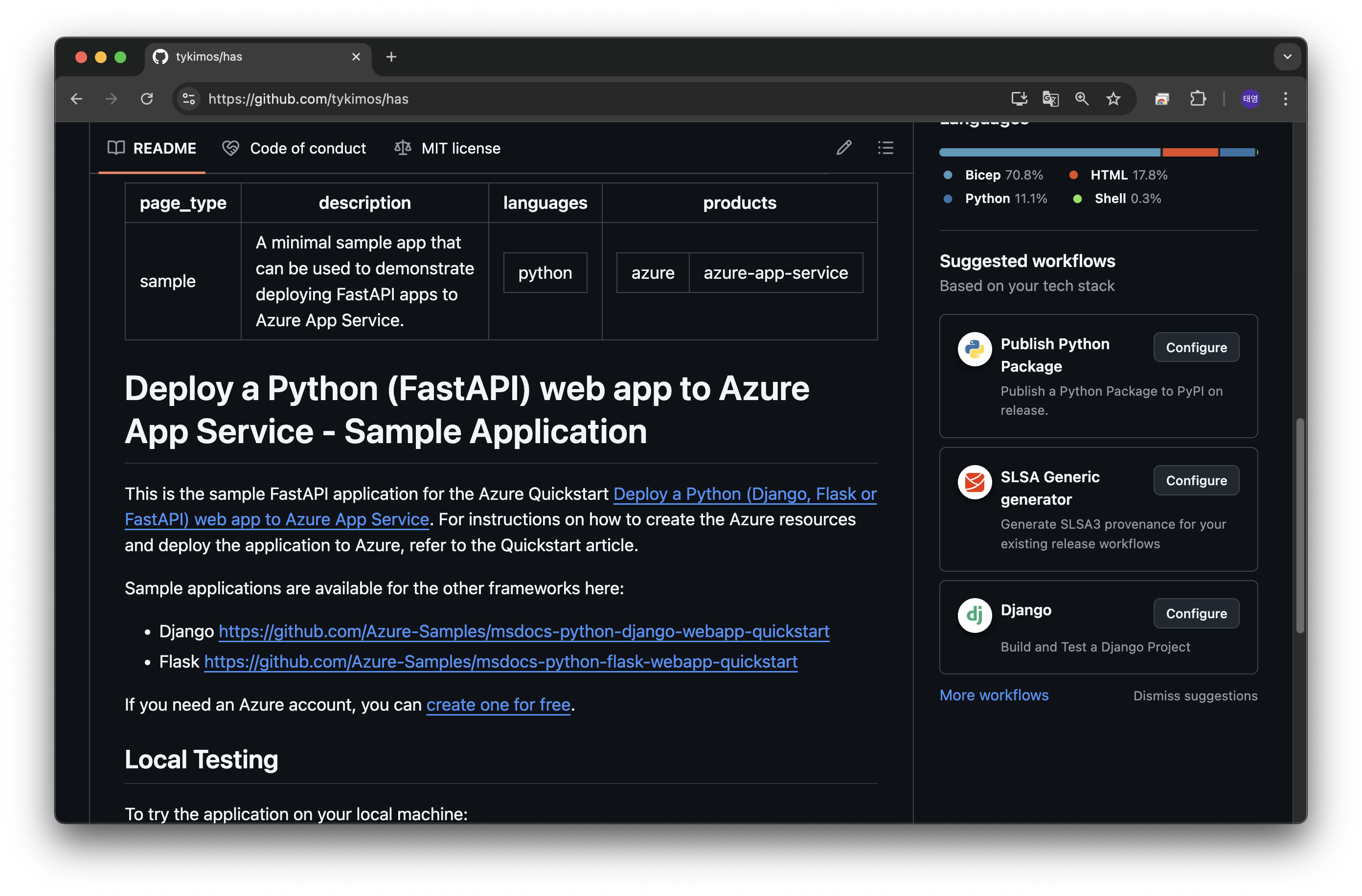Open the site information icon
This screenshot has width=1362, height=896.
pos(189,99)
